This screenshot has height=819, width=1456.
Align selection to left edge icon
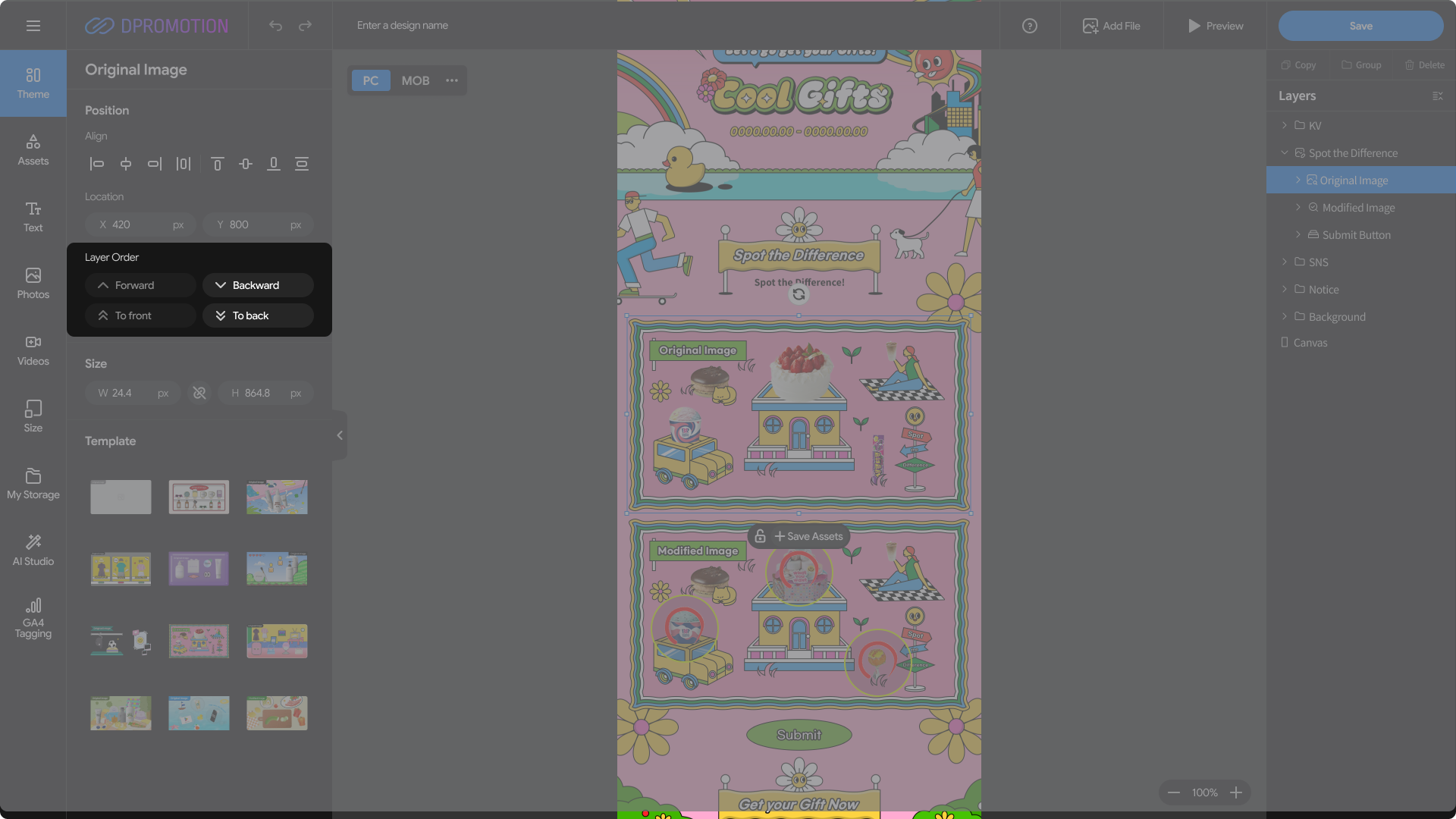(97, 164)
